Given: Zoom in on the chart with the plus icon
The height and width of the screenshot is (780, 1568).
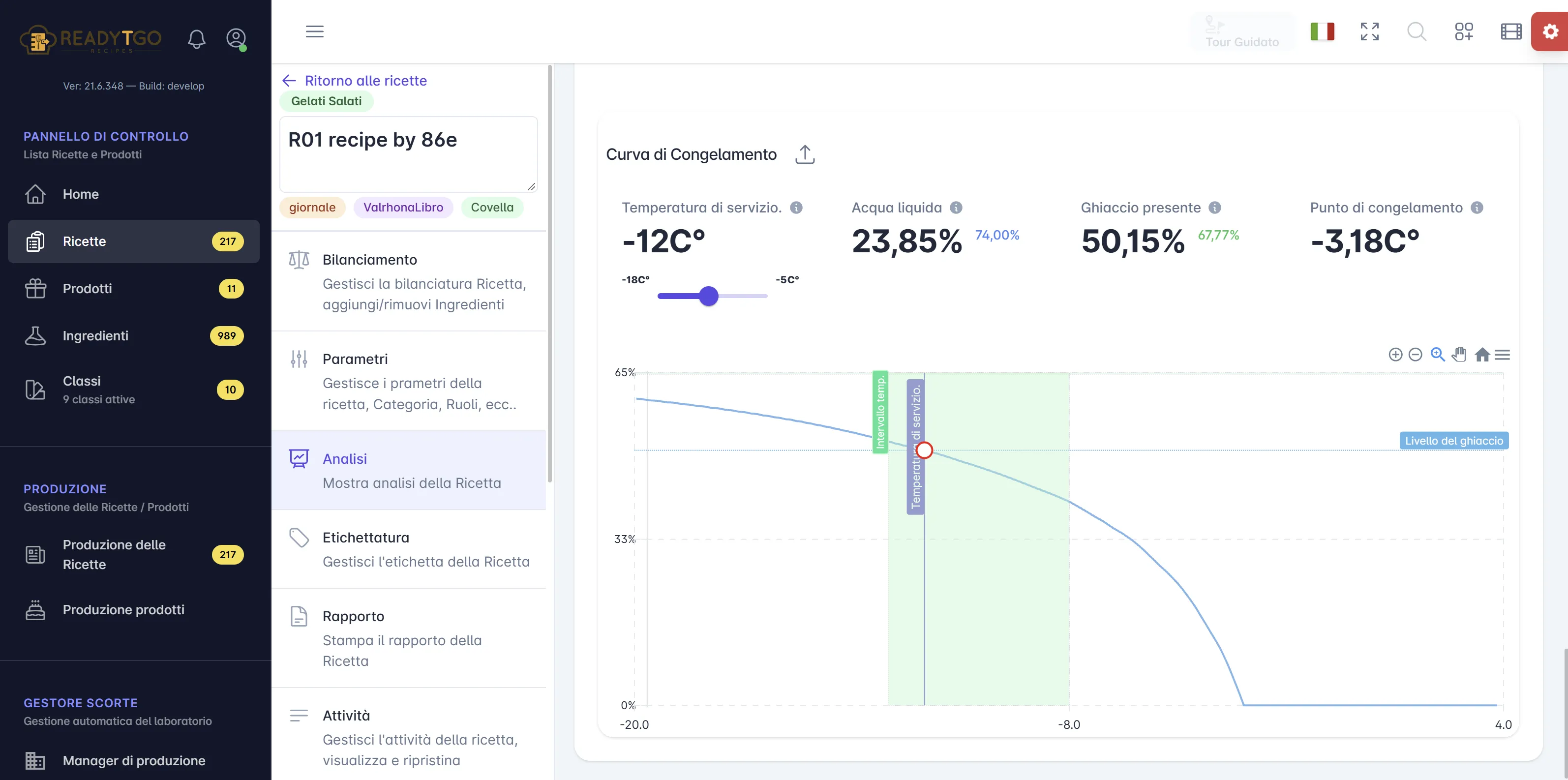Looking at the screenshot, I should [x=1395, y=355].
